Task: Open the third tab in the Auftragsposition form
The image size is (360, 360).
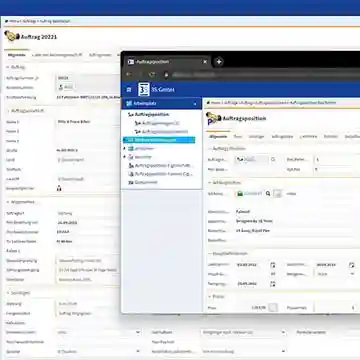Action: click(256, 136)
